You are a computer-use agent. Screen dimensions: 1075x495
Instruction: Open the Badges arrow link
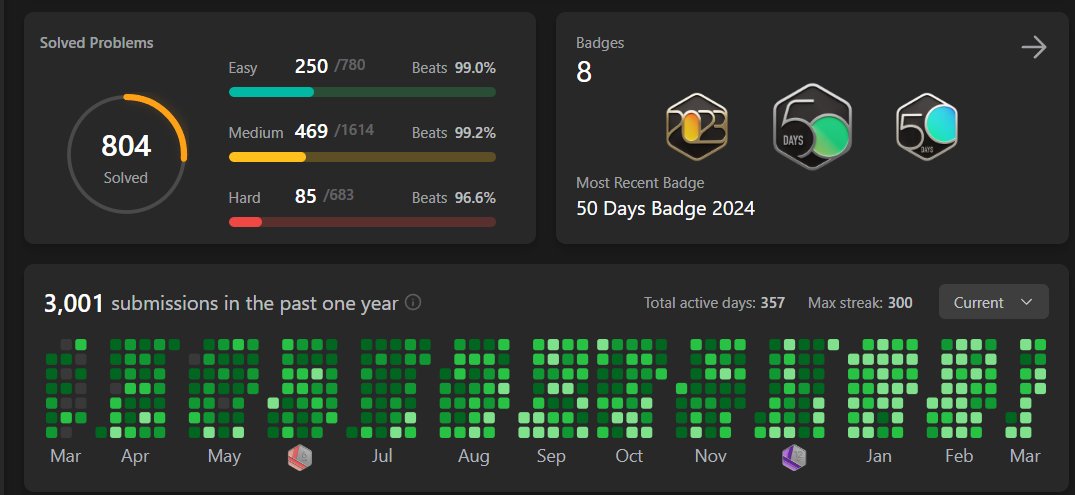click(x=1033, y=47)
